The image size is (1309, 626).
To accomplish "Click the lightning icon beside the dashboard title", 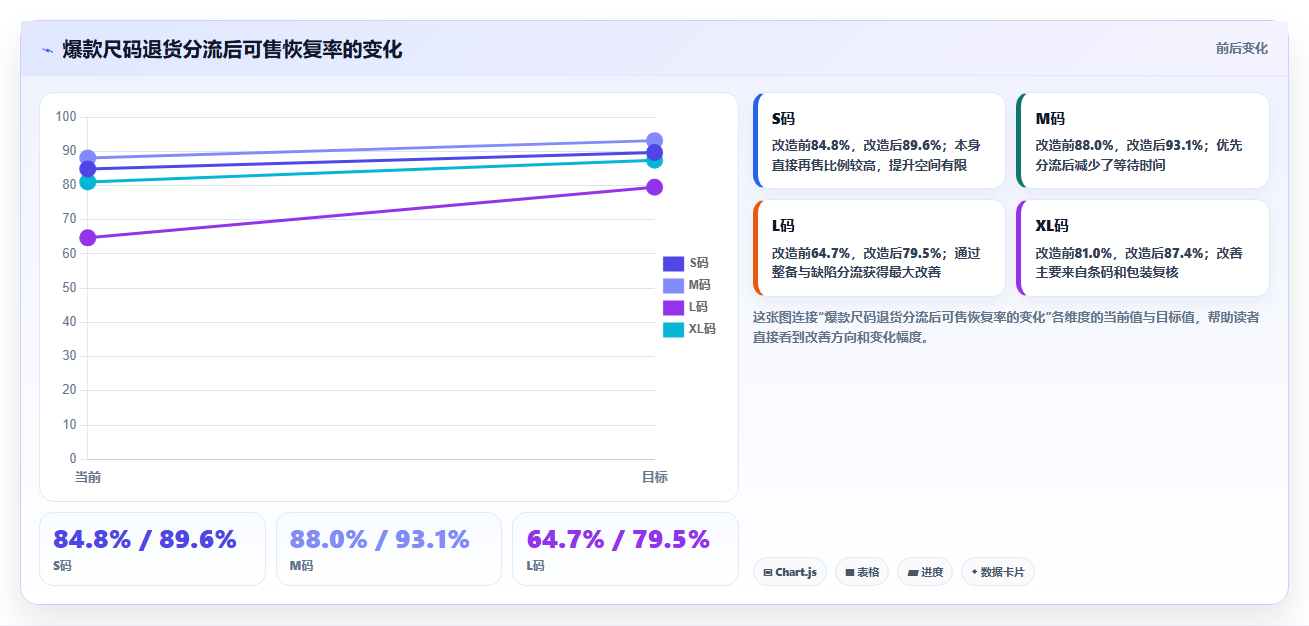I will (47, 50).
